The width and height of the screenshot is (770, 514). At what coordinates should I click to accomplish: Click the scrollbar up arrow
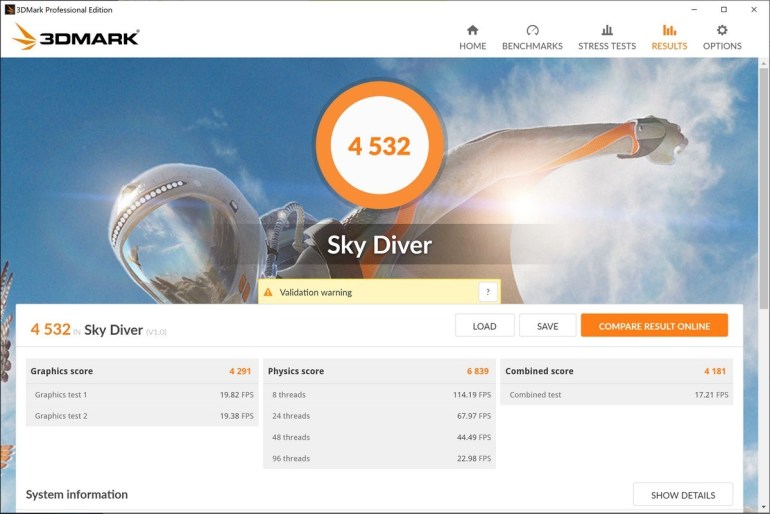[762, 63]
